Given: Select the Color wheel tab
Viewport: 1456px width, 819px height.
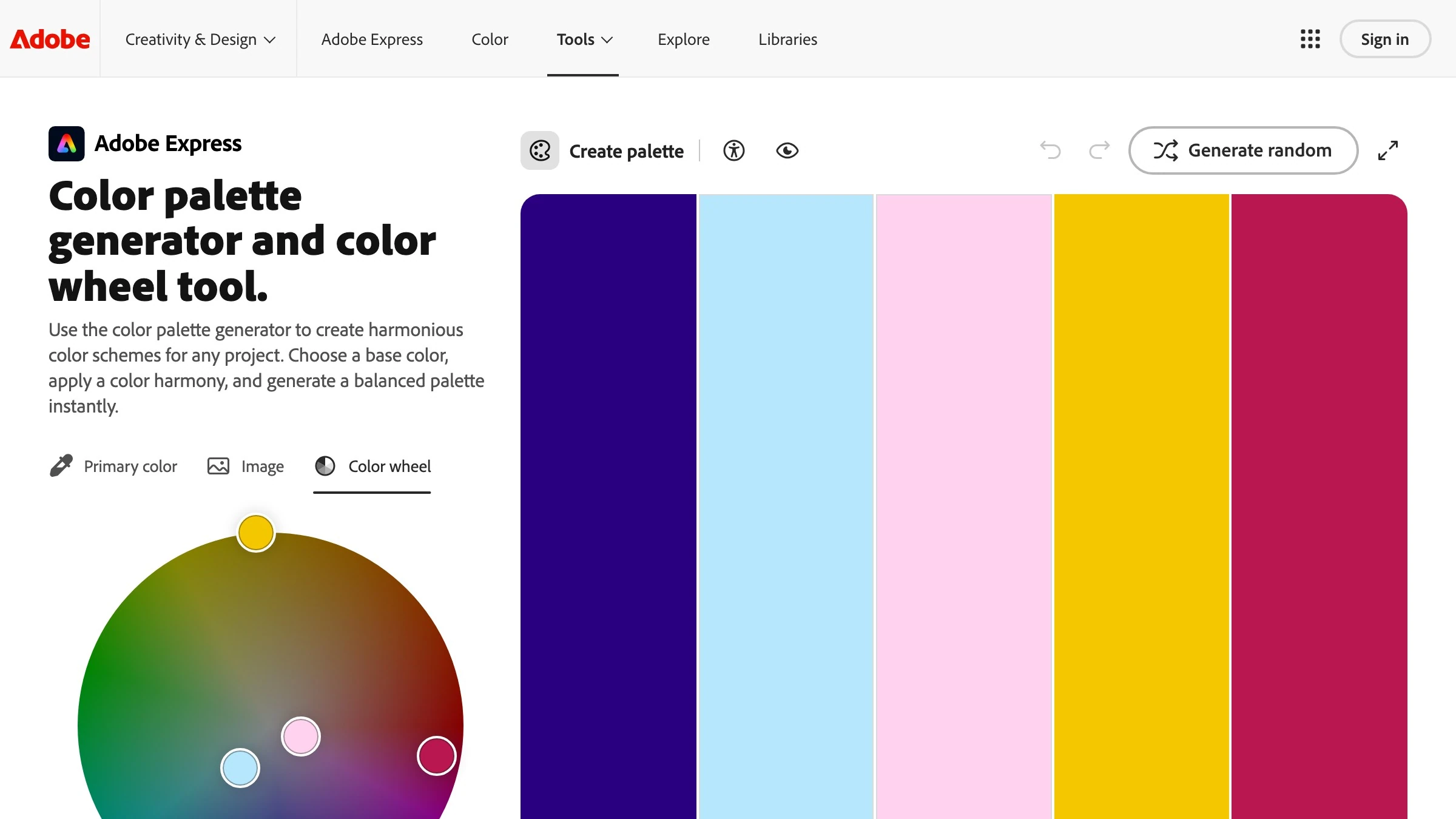Looking at the screenshot, I should pos(372,466).
